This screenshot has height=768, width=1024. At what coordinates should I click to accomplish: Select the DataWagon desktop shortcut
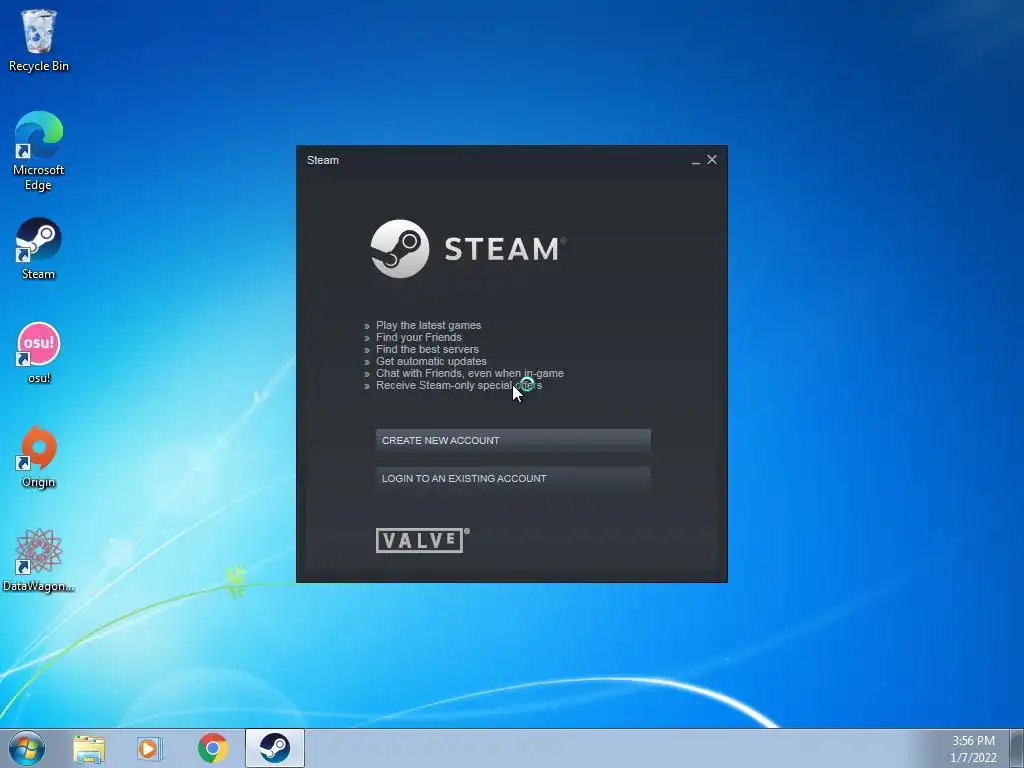click(x=39, y=561)
